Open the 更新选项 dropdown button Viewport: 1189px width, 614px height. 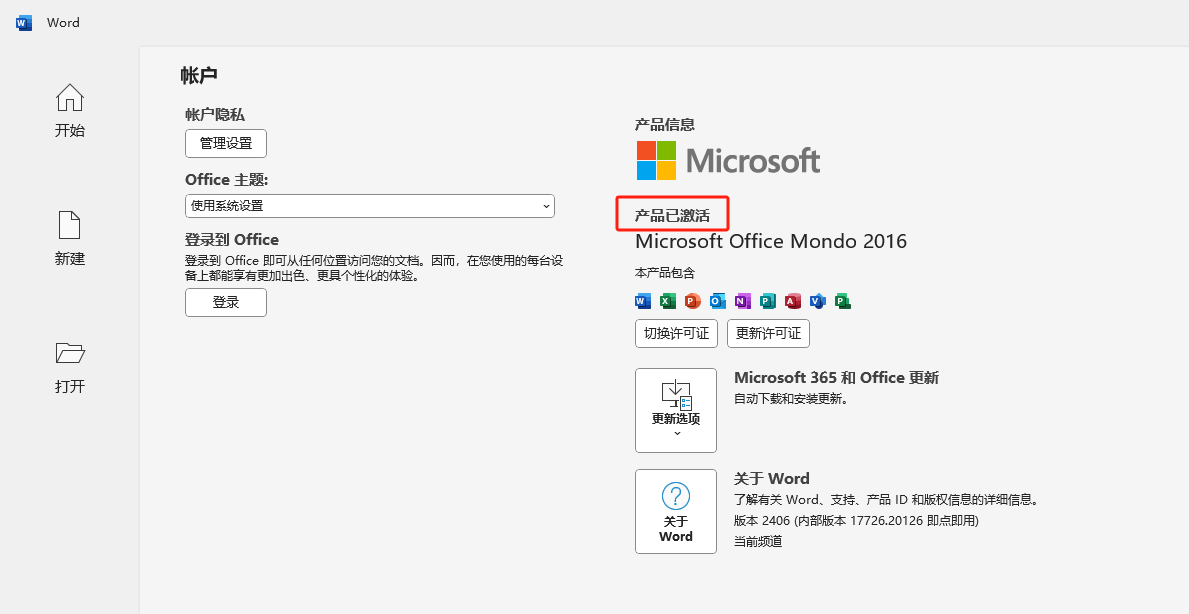point(676,410)
